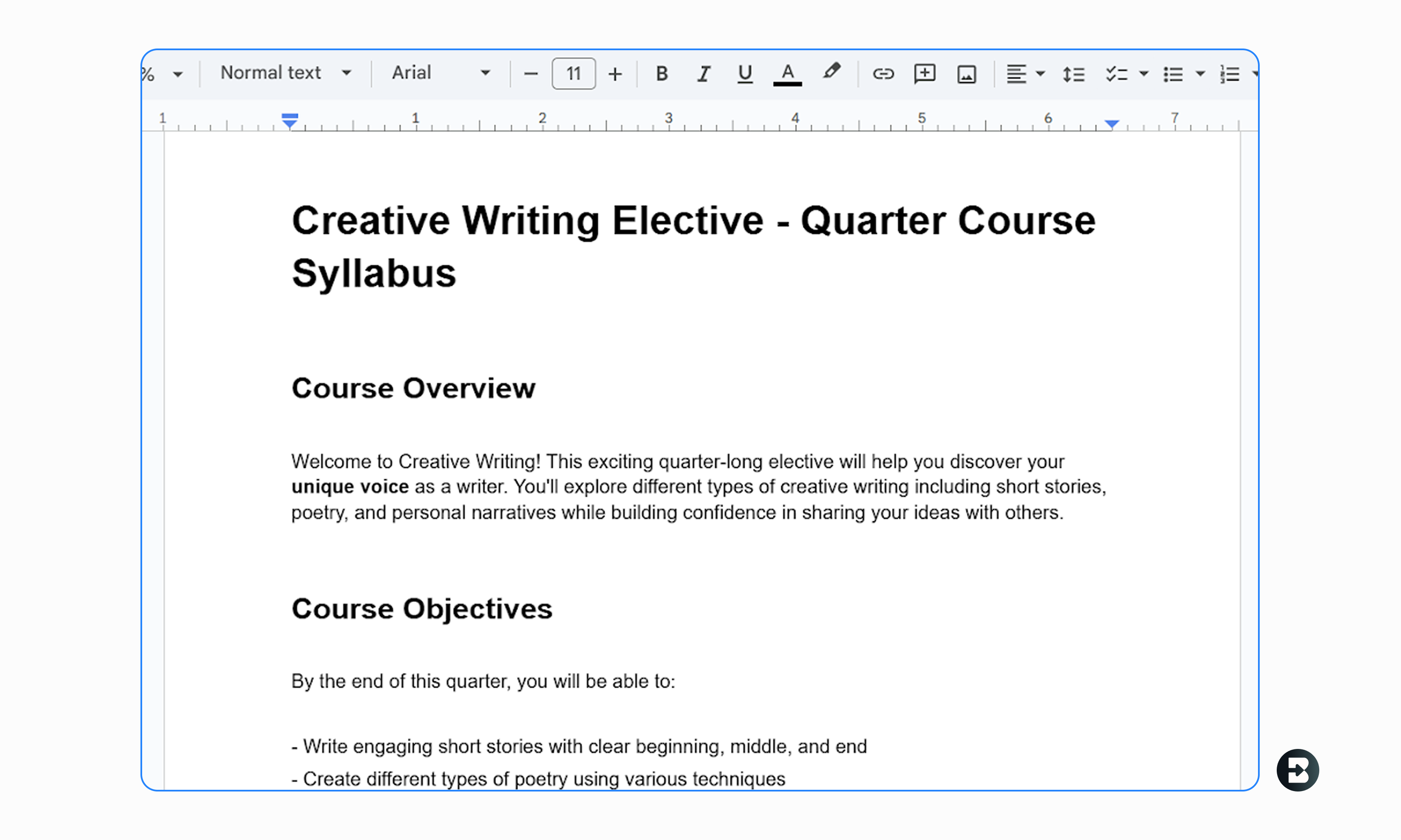Image resolution: width=1401 pixels, height=840 pixels.
Task: Increase font size with plus button
Action: click(x=615, y=74)
